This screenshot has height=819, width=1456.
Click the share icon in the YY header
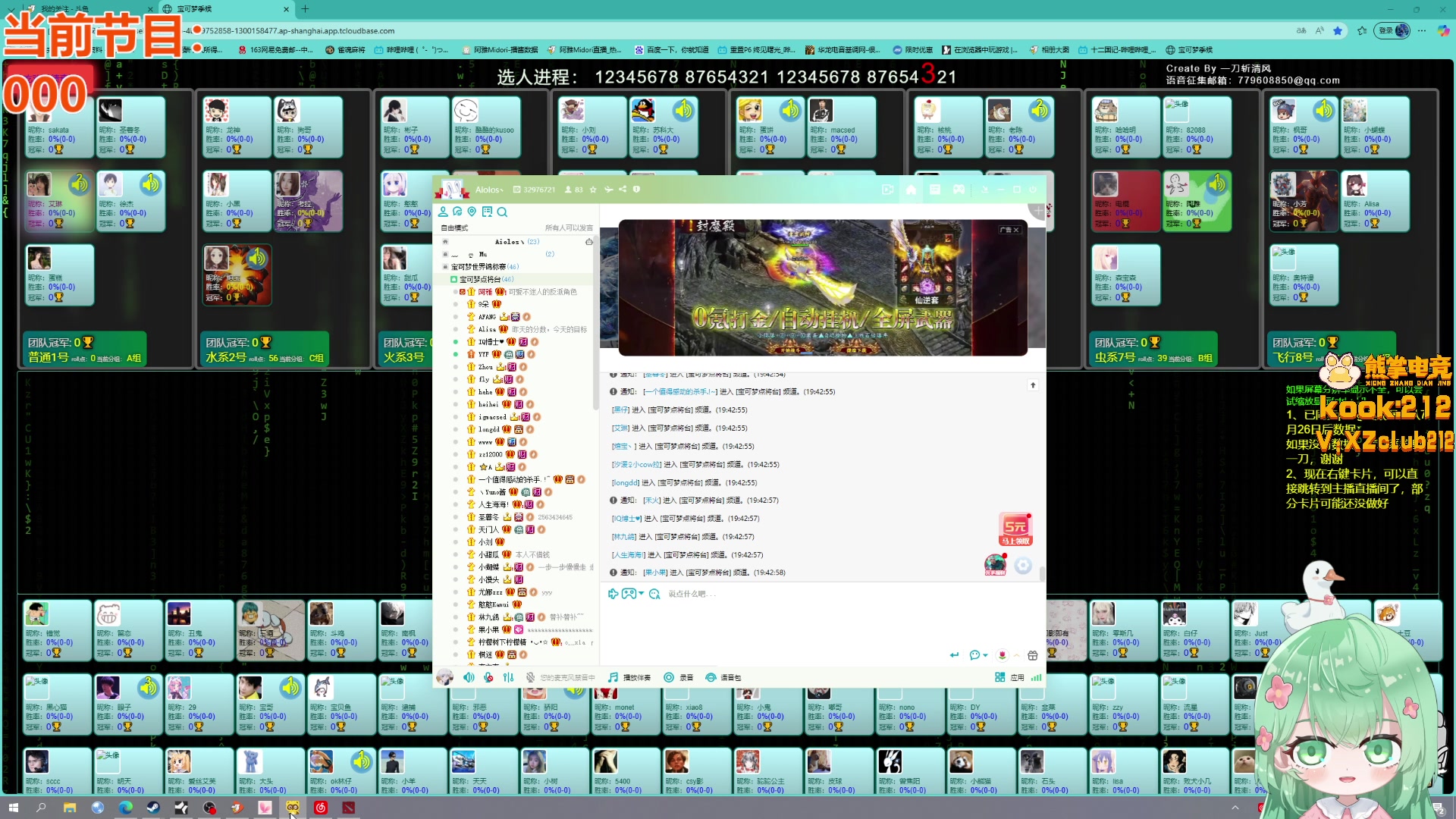[x=623, y=190]
